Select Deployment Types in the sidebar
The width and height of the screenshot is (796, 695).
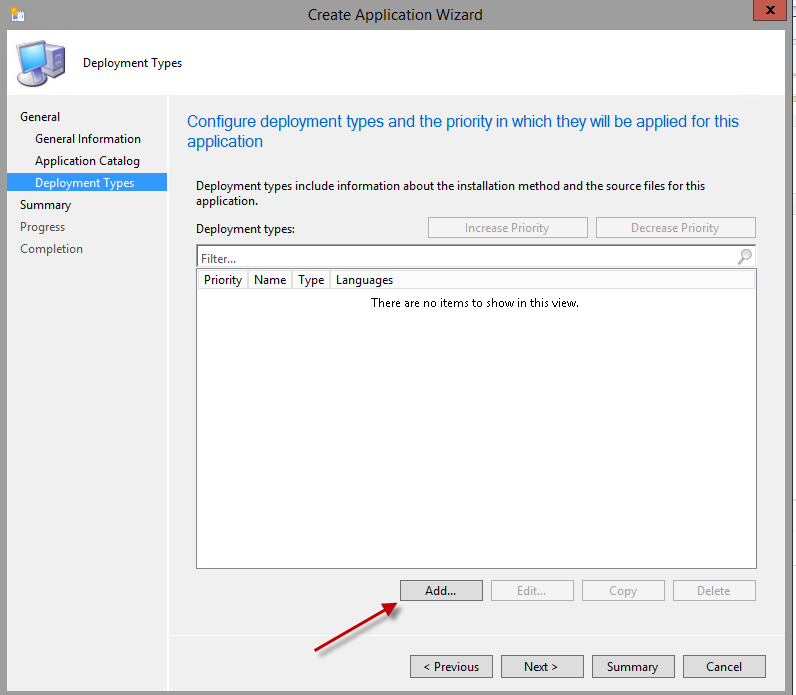click(x=84, y=183)
